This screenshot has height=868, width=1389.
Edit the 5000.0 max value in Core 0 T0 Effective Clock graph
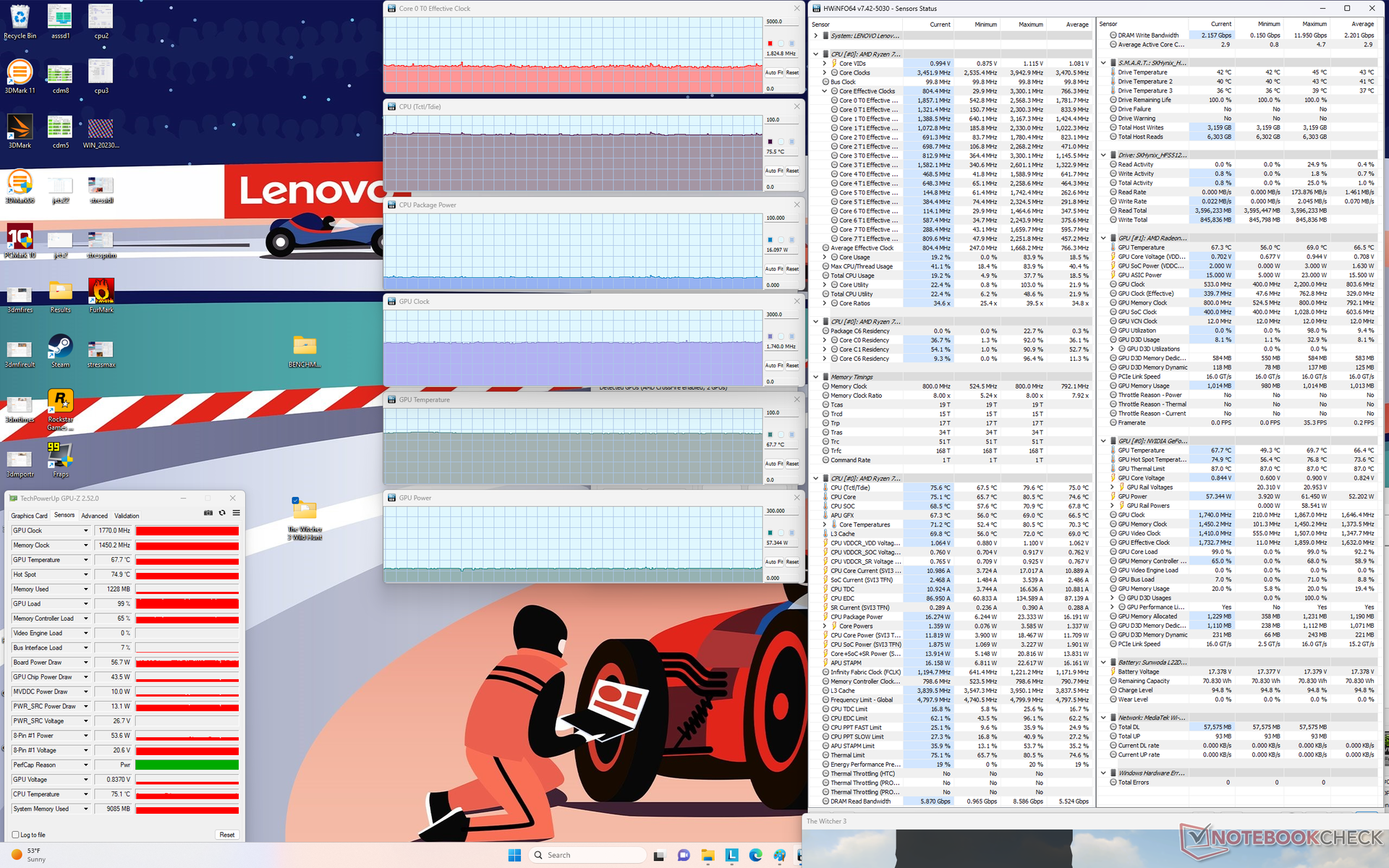click(x=781, y=22)
